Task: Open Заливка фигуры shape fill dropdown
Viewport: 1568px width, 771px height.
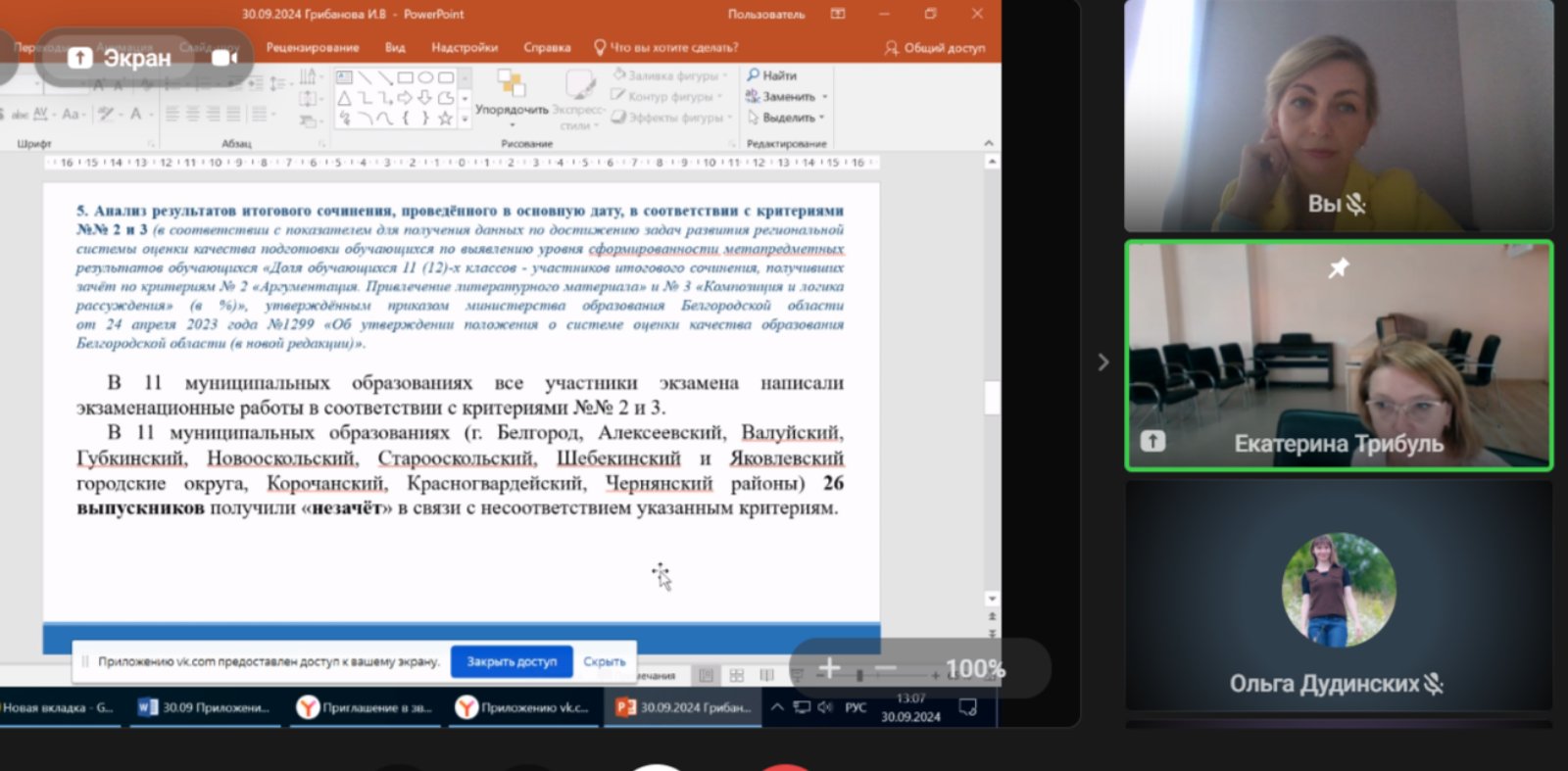Action: pos(670,75)
